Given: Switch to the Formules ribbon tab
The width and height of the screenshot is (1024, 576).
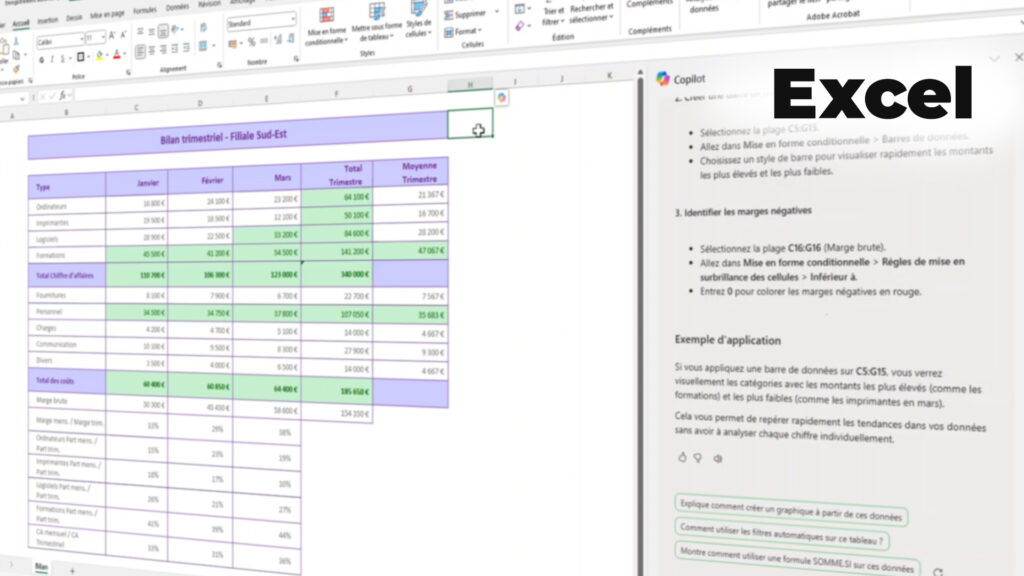Looking at the screenshot, I should (x=145, y=10).
